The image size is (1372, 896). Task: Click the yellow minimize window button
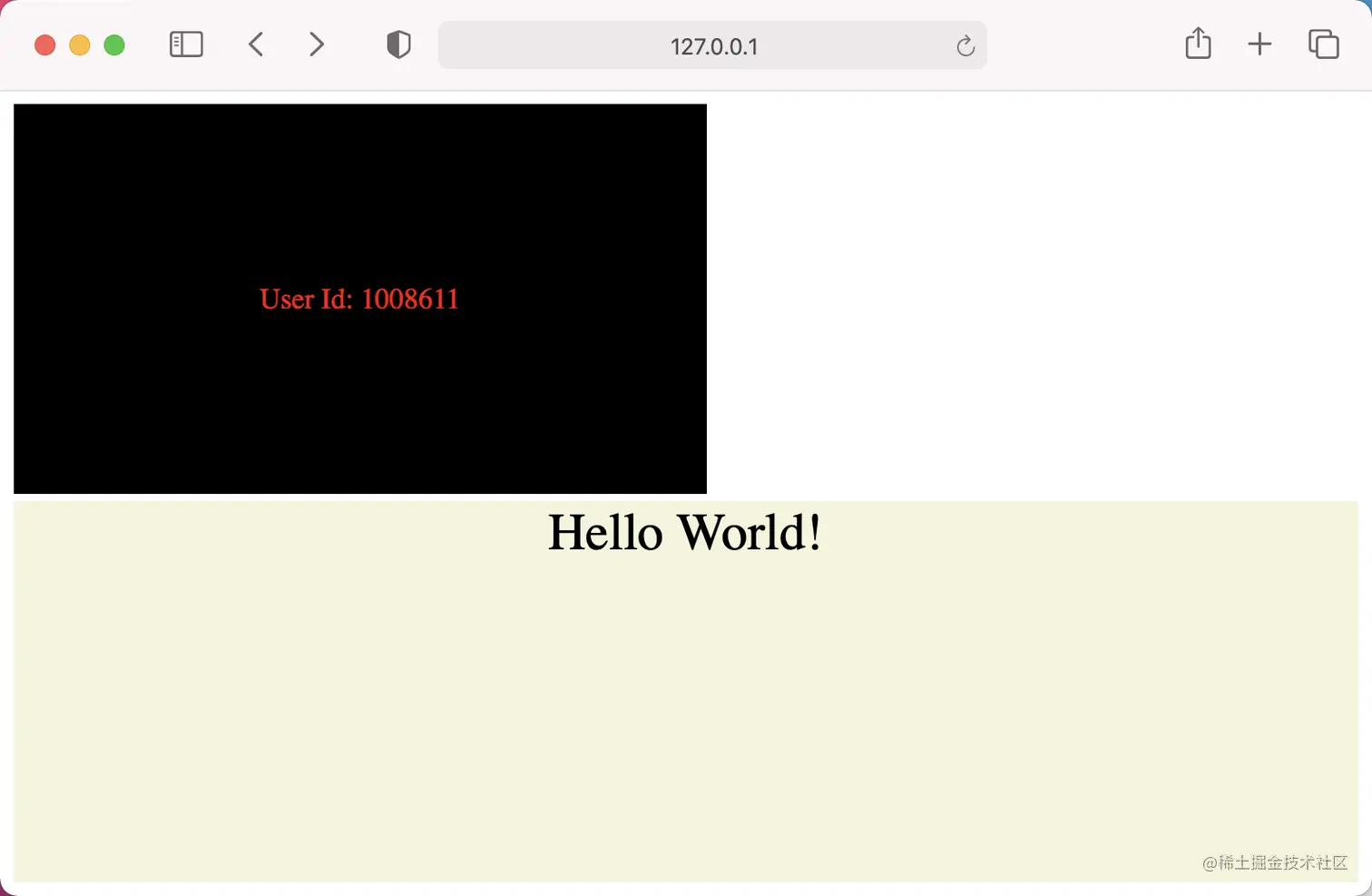point(80,45)
